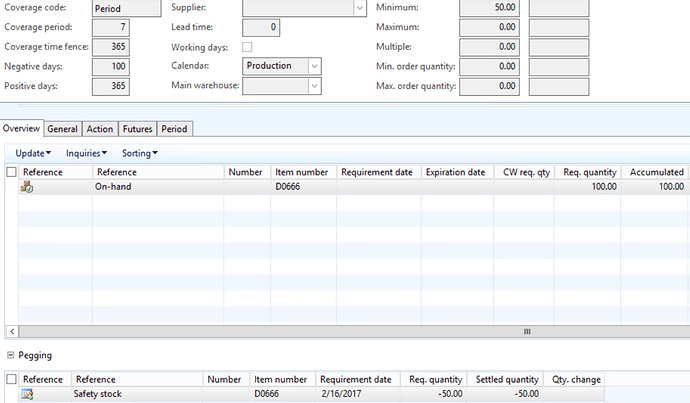Click the Coverage period field
The image size is (690, 403).
111,27
